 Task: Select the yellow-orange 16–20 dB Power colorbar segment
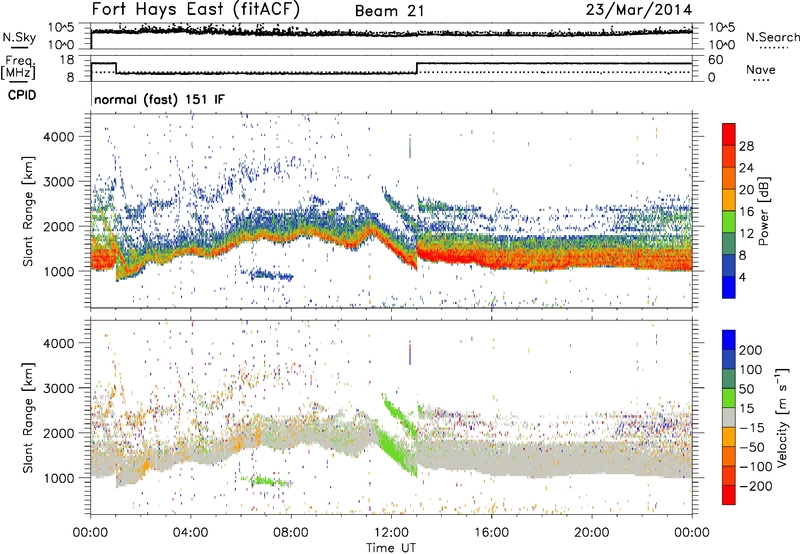click(729, 200)
